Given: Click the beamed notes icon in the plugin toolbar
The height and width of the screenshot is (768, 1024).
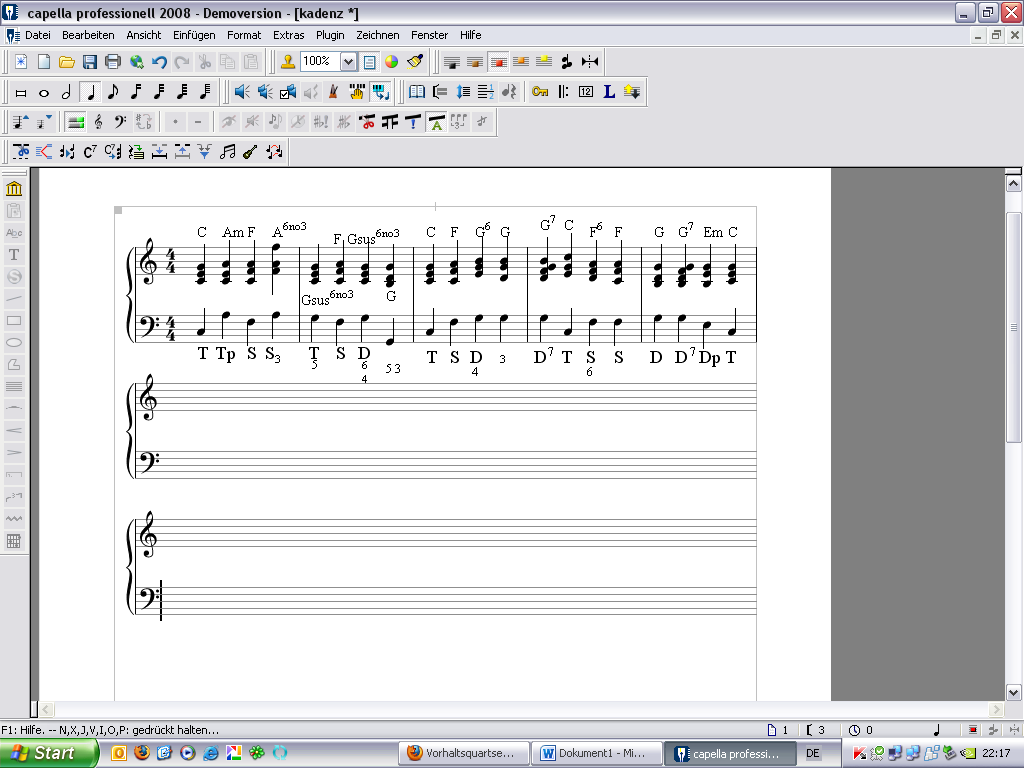Looking at the screenshot, I should tap(227, 152).
